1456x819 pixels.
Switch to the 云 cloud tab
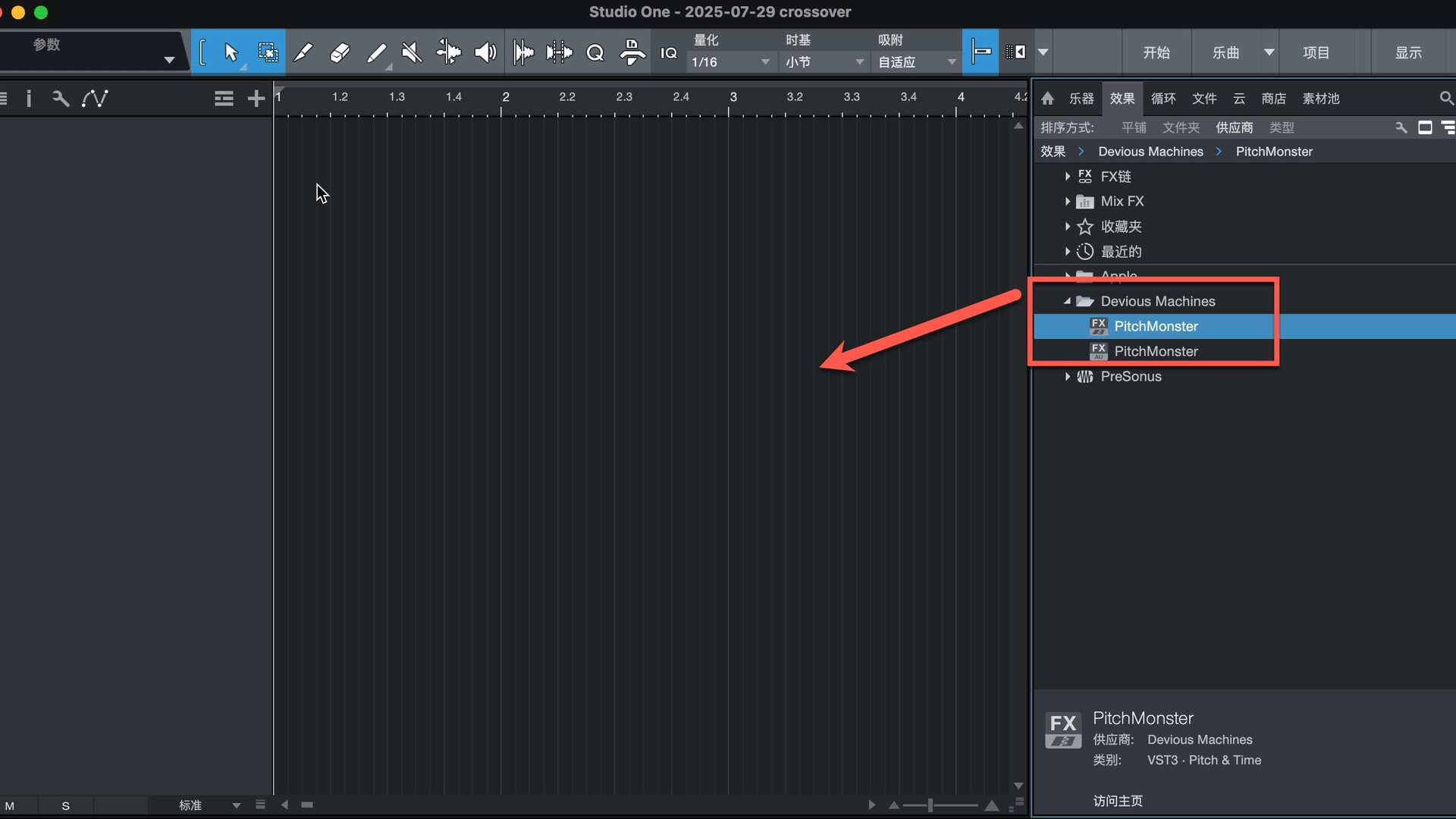click(1239, 98)
